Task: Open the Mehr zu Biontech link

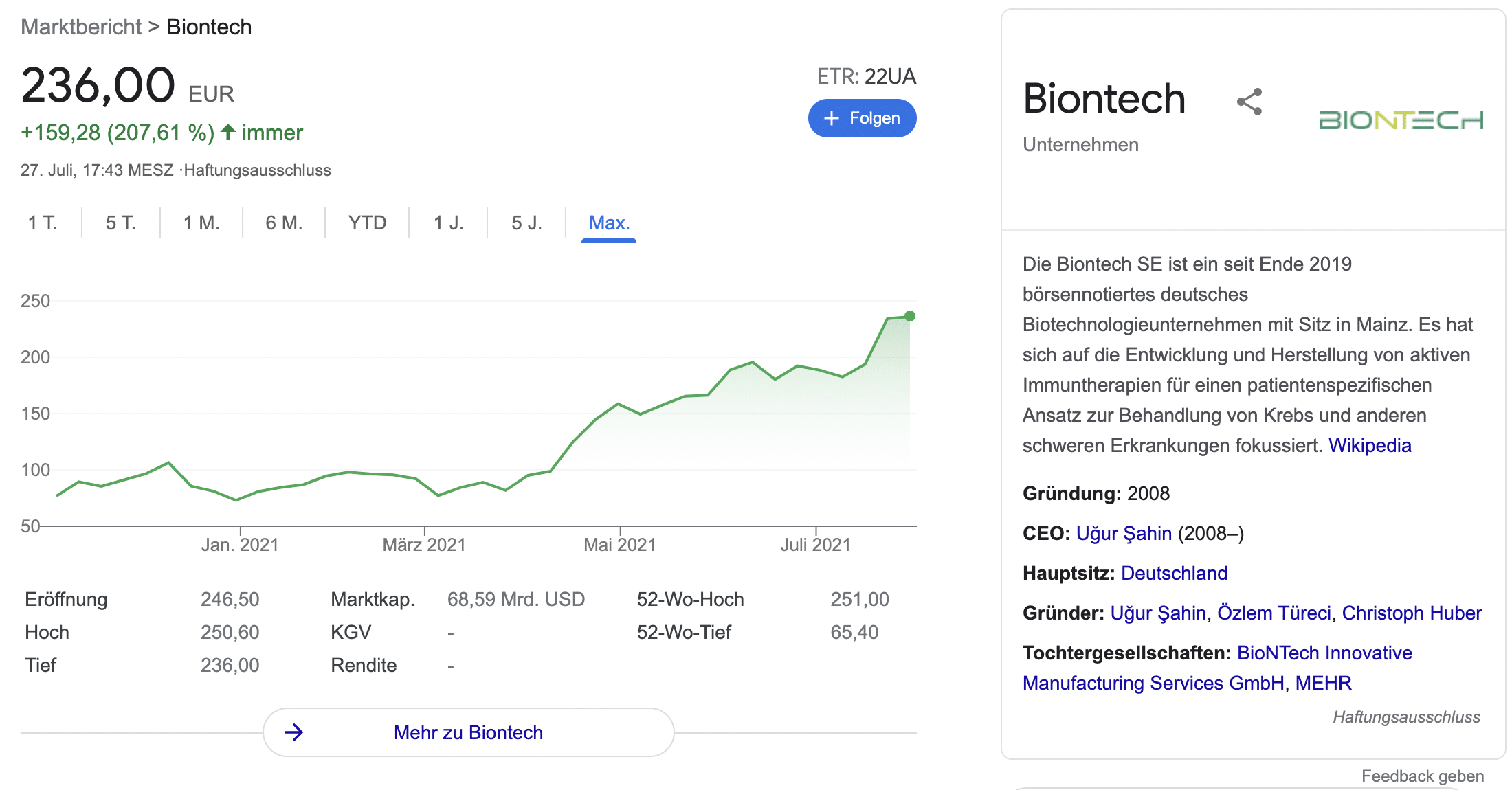Action: (x=468, y=733)
